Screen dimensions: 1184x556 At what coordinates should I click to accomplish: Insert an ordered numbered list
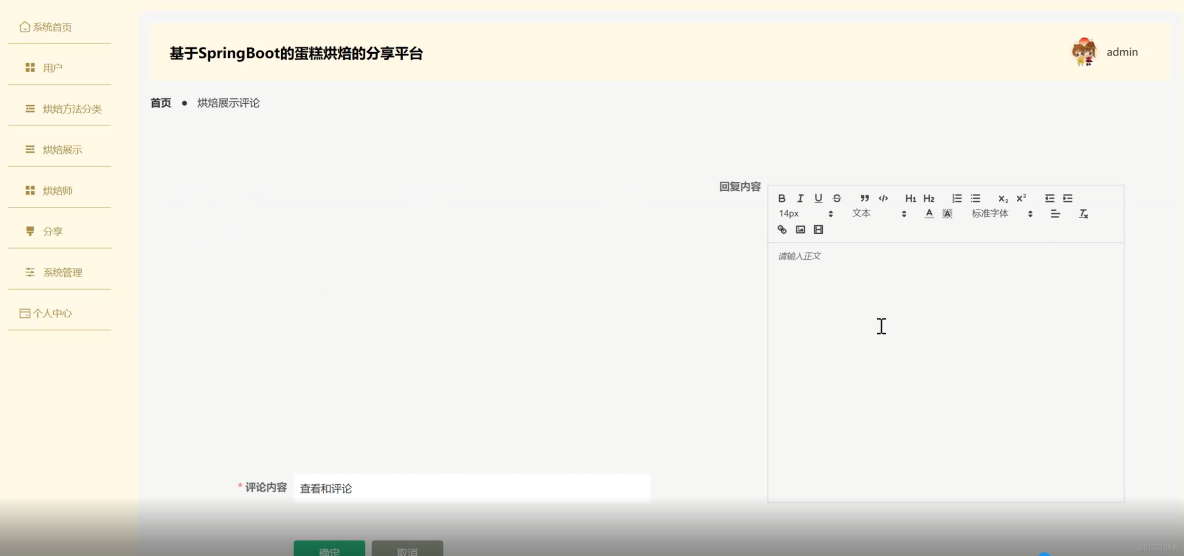pos(957,199)
